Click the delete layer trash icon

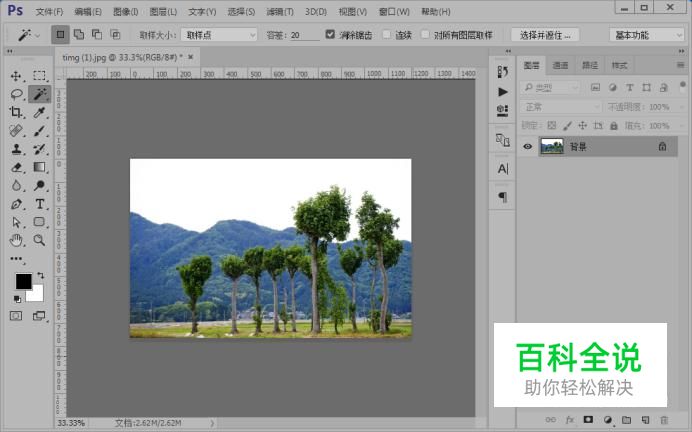pyautogui.click(x=663, y=419)
